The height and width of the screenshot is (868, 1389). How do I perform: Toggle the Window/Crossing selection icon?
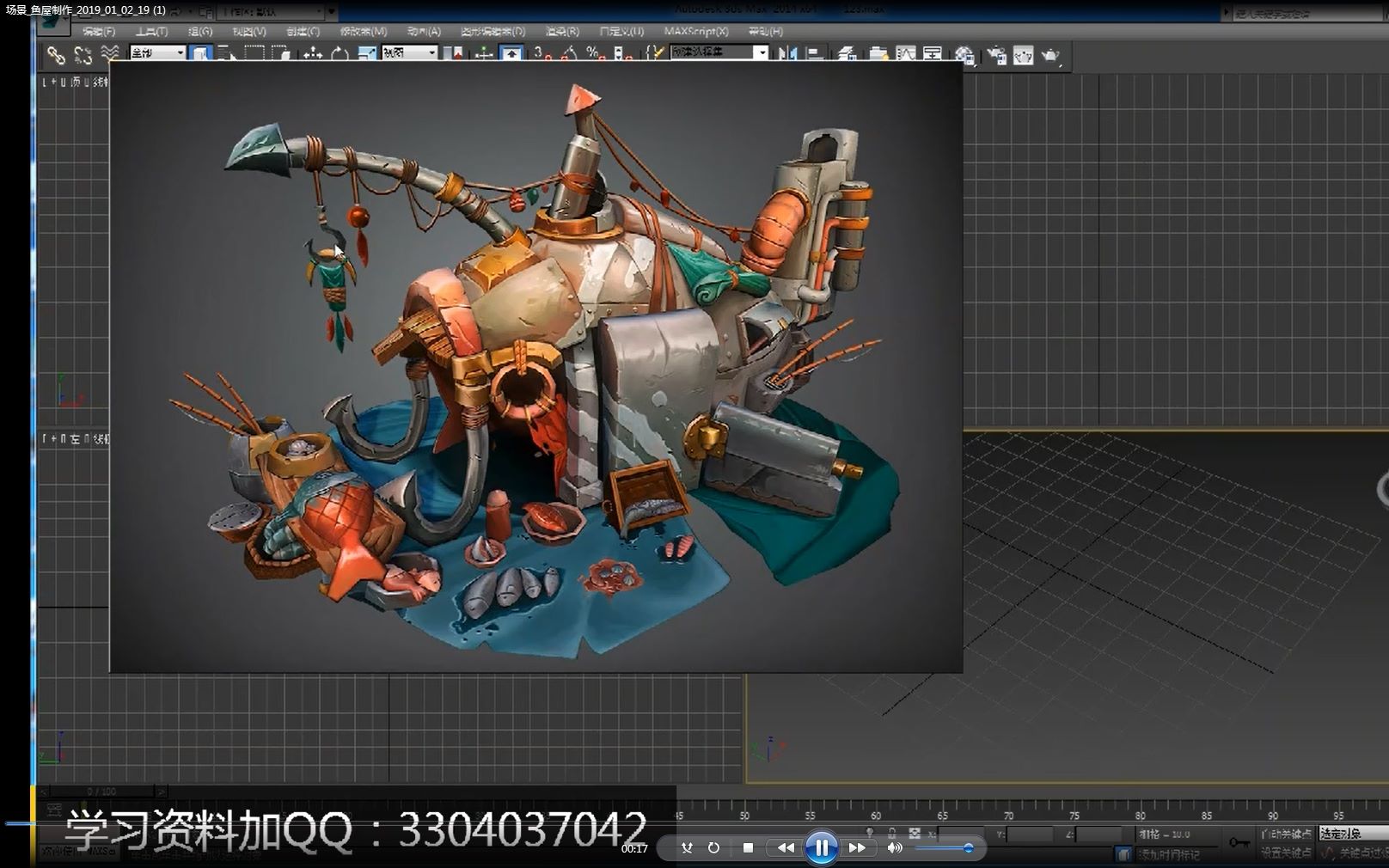[x=281, y=54]
